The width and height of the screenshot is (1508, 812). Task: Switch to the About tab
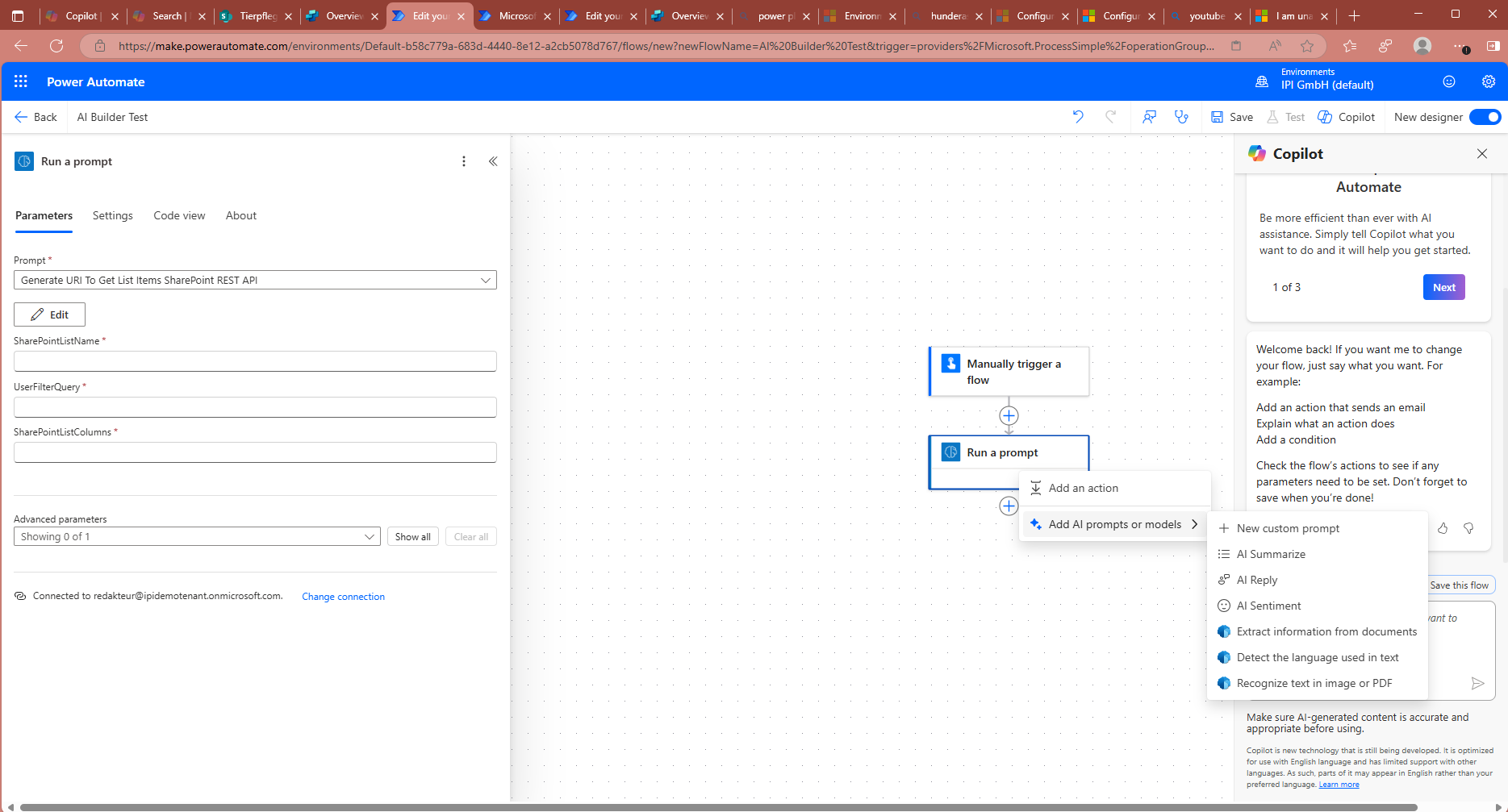pyautogui.click(x=241, y=215)
